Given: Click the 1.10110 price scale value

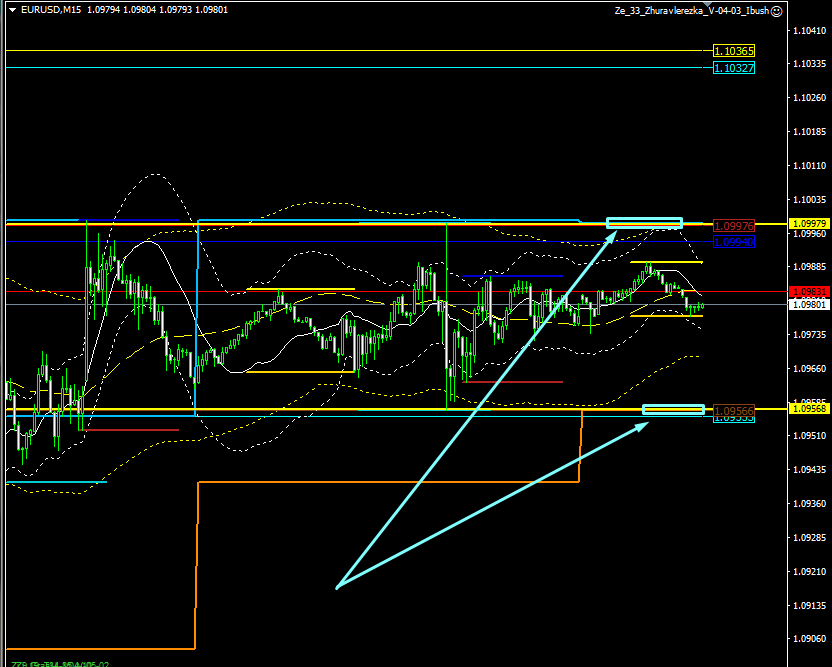Looking at the screenshot, I should click(810, 166).
